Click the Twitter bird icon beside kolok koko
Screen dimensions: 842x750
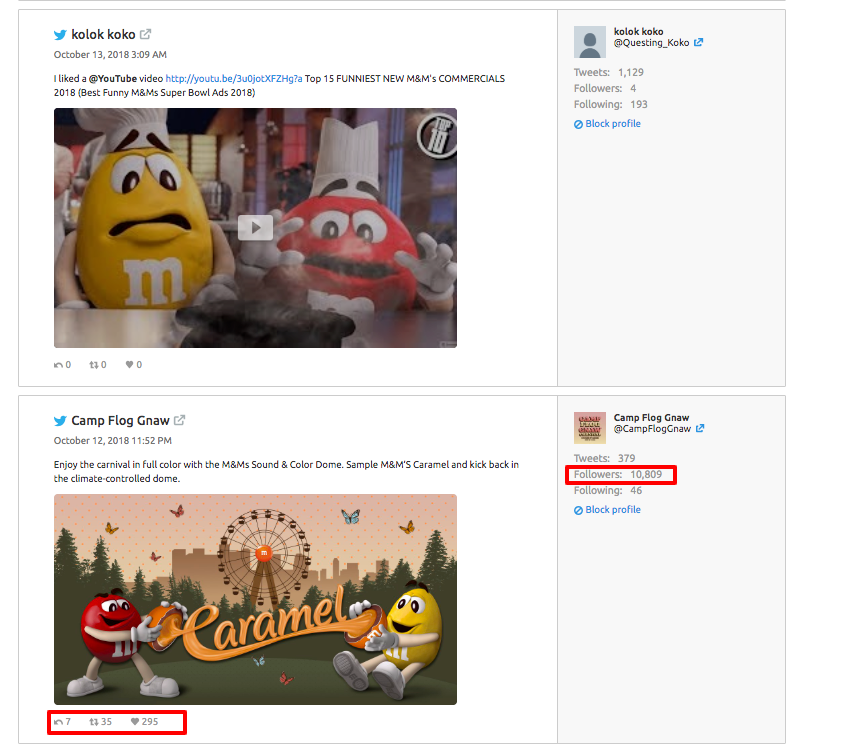pos(59,34)
